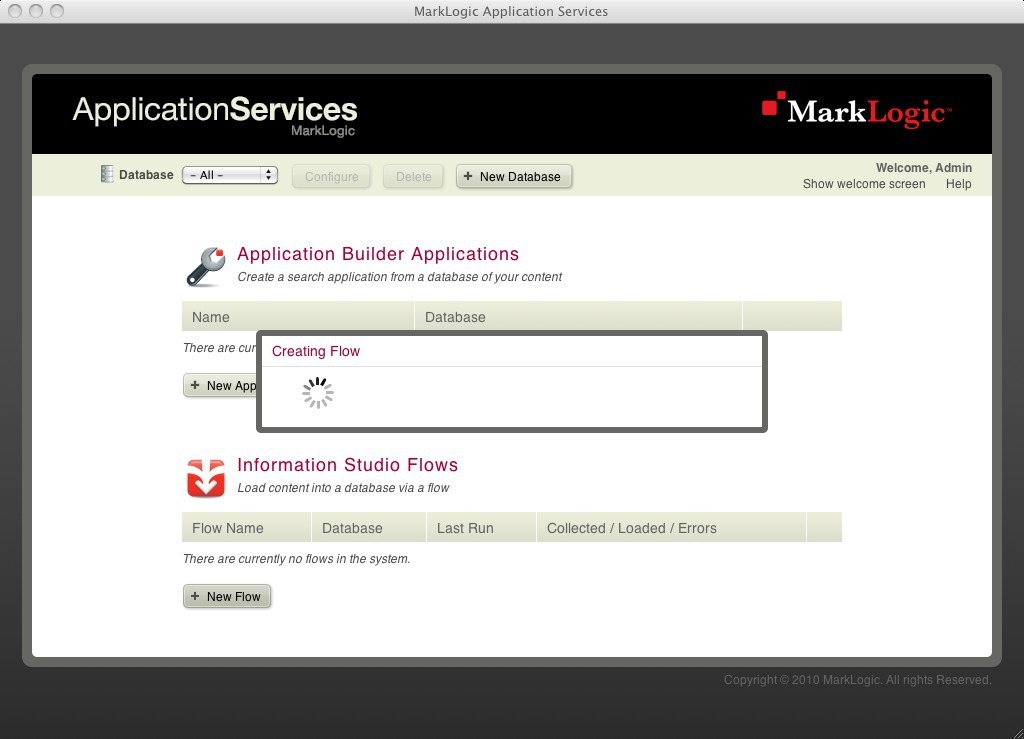1024x739 pixels.
Task: Start a New Flow
Action: (x=227, y=596)
